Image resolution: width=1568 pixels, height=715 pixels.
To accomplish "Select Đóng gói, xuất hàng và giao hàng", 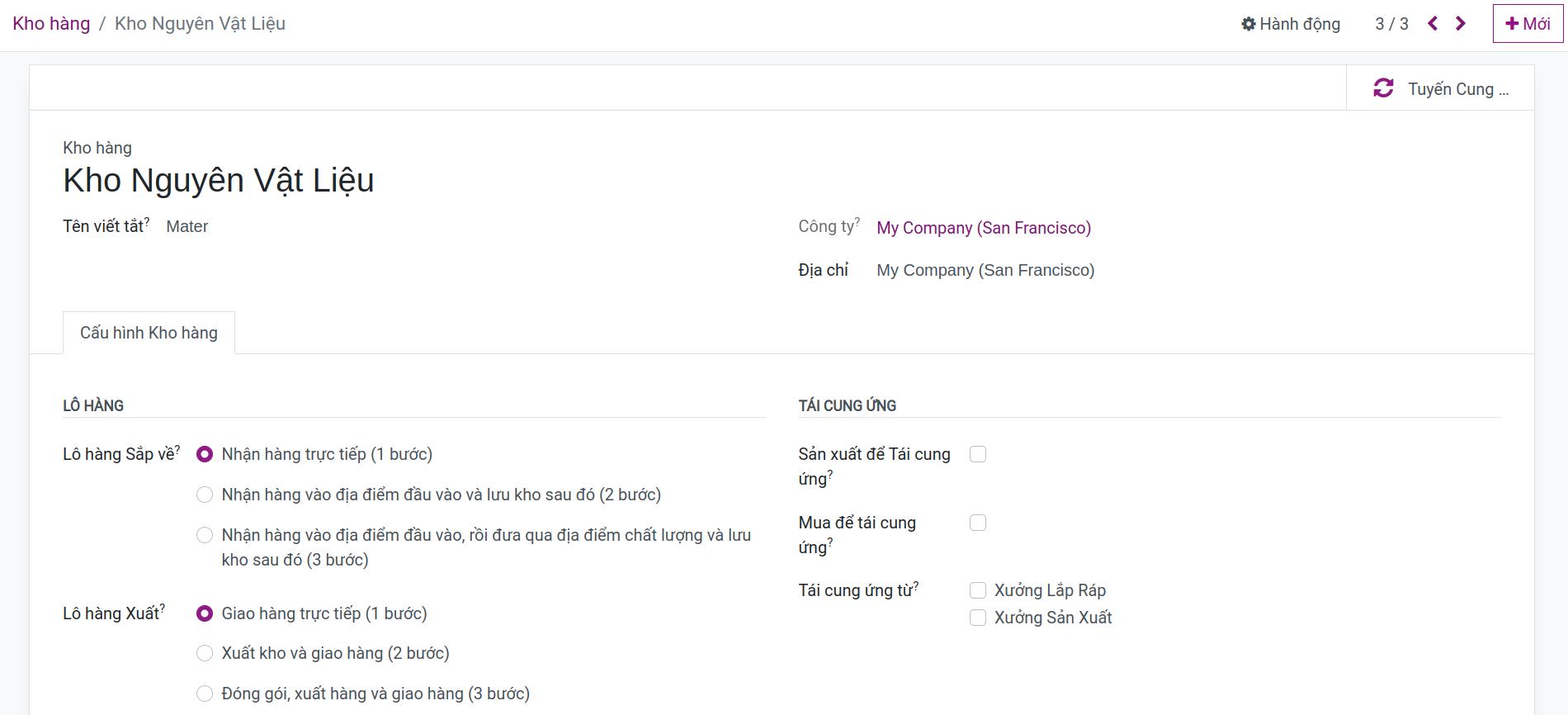I will pos(205,694).
